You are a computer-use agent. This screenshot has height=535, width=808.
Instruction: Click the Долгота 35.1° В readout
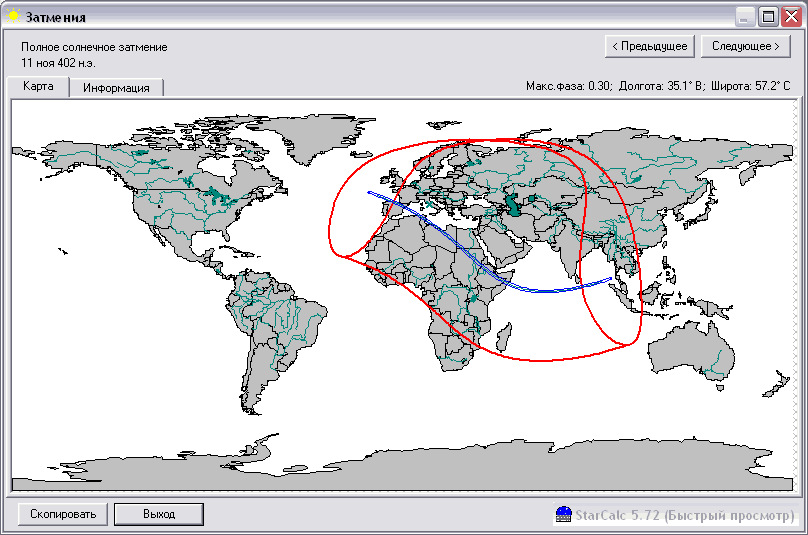coord(661,86)
